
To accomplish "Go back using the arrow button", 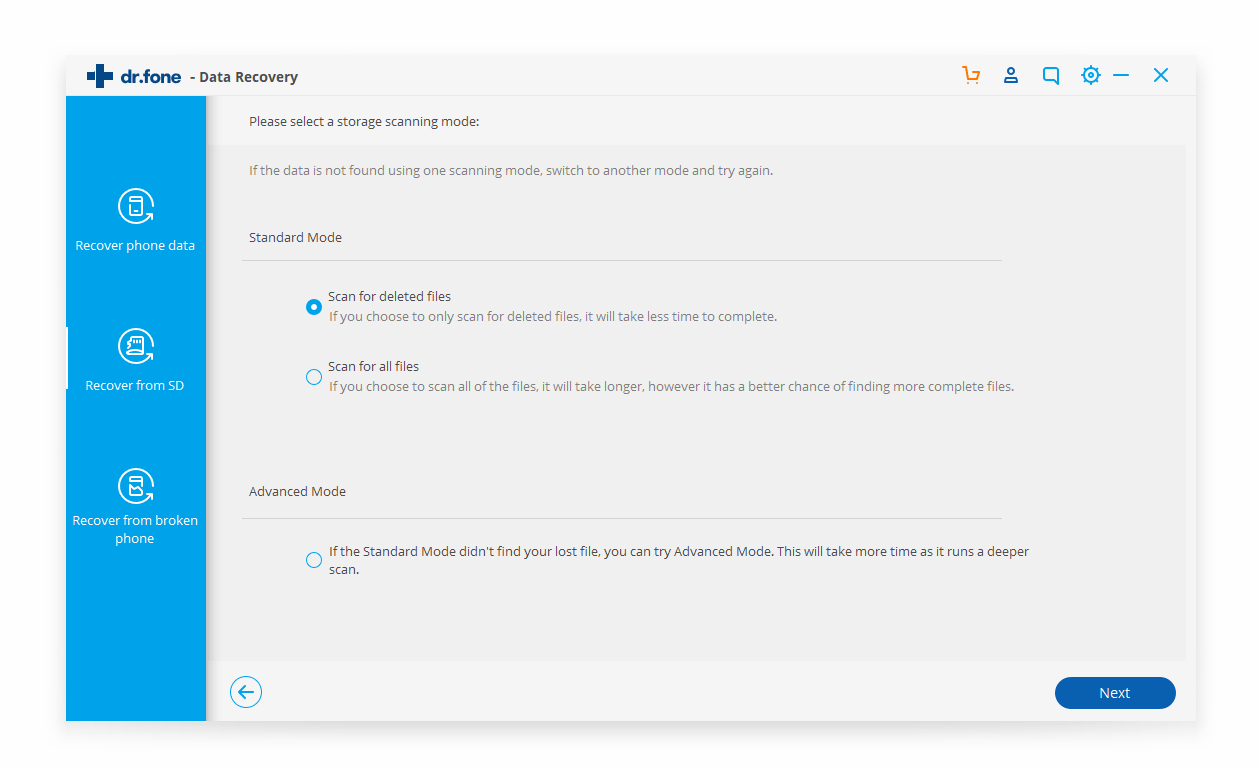I will coord(246,692).
